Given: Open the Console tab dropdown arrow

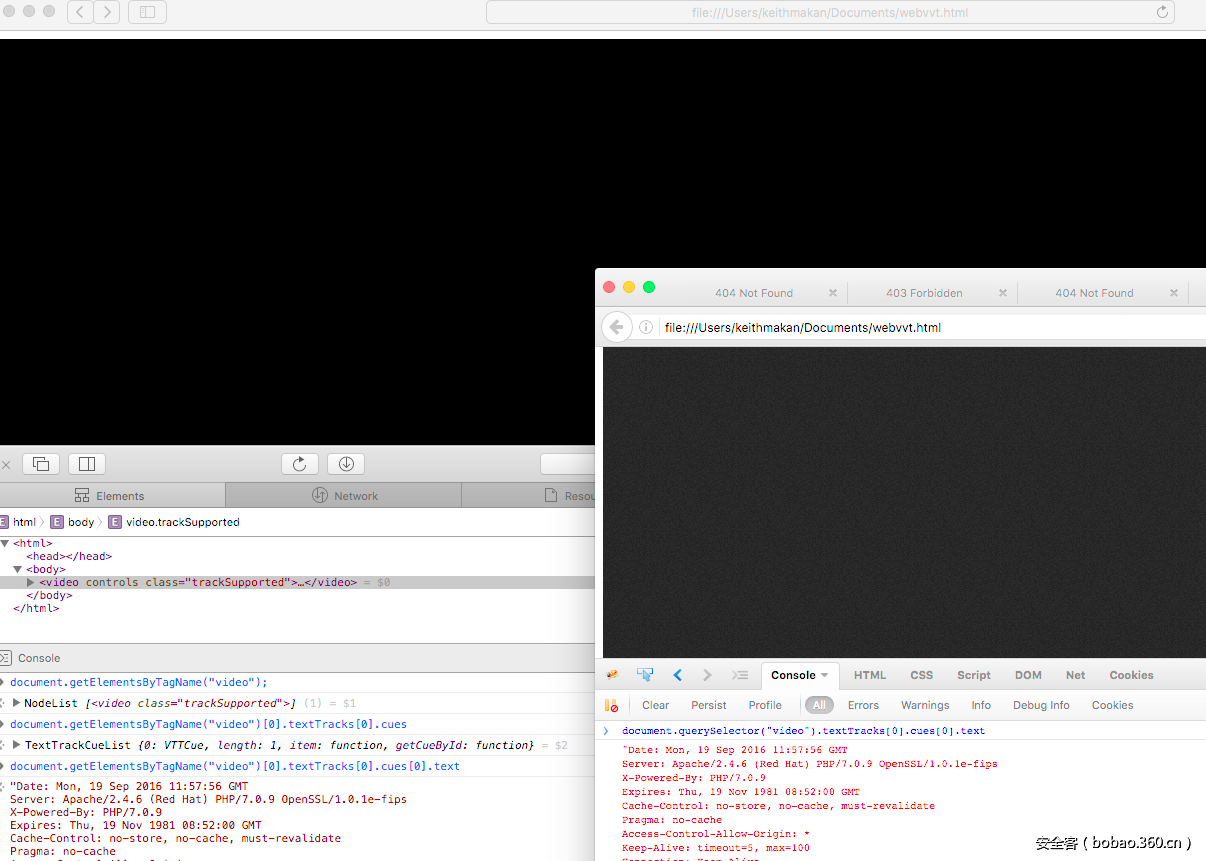Looking at the screenshot, I should click(x=825, y=676).
